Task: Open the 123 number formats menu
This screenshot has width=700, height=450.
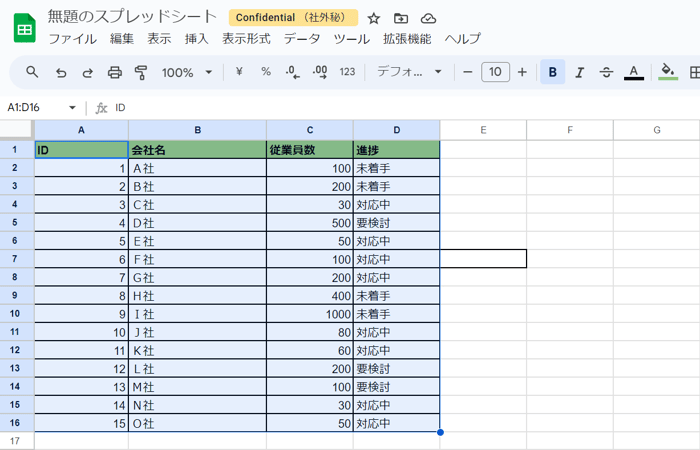Action: (347, 72)
